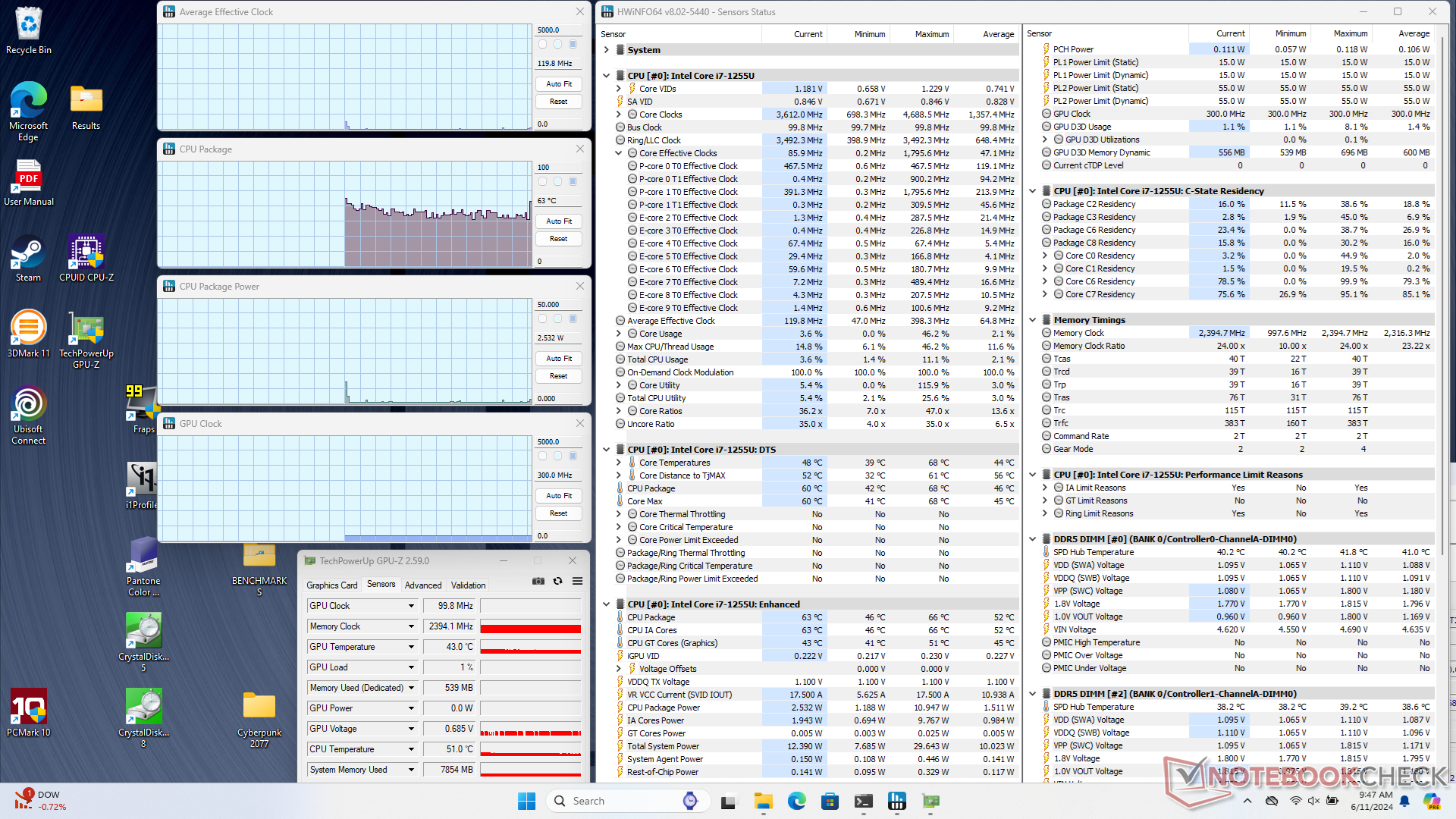Select the Steam desktop shortcut
The image size is (1456, 819).
click(x=29, y=258)
